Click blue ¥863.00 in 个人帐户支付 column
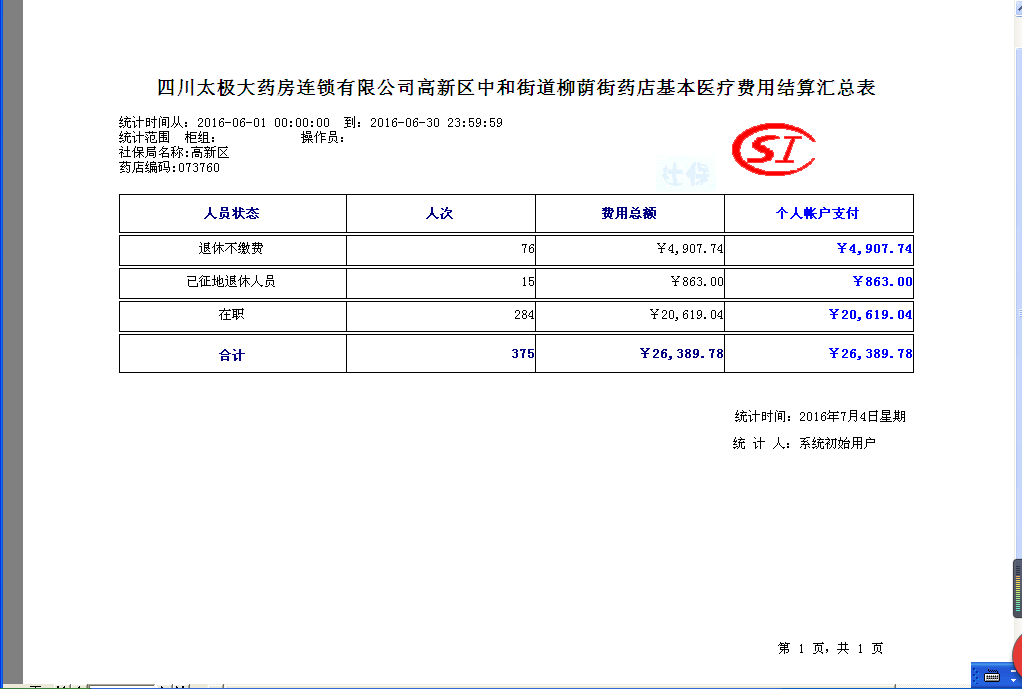 tap(883, 282)
